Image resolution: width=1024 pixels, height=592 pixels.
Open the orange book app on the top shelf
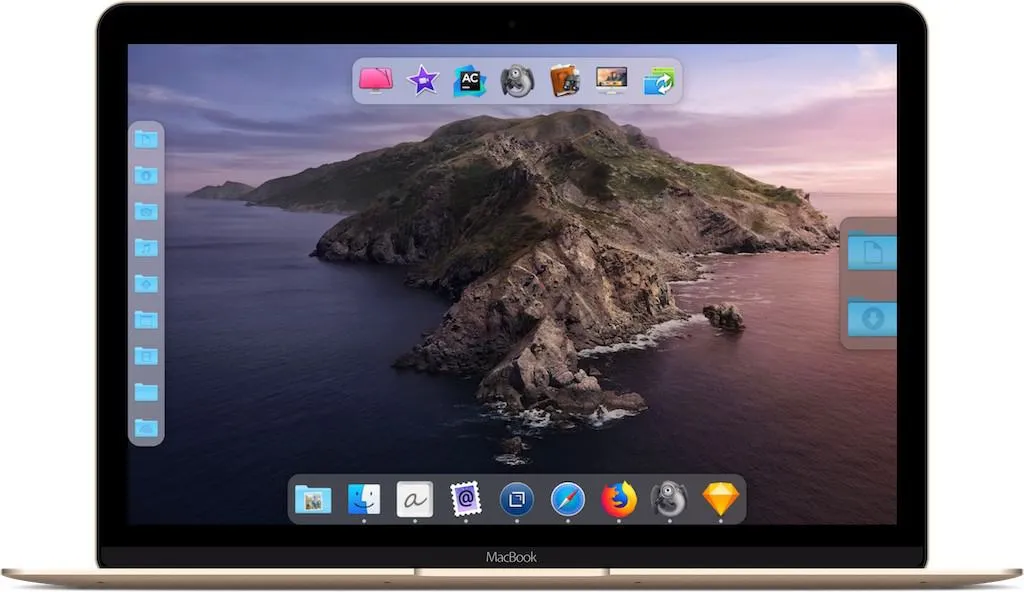pos(565,80)
